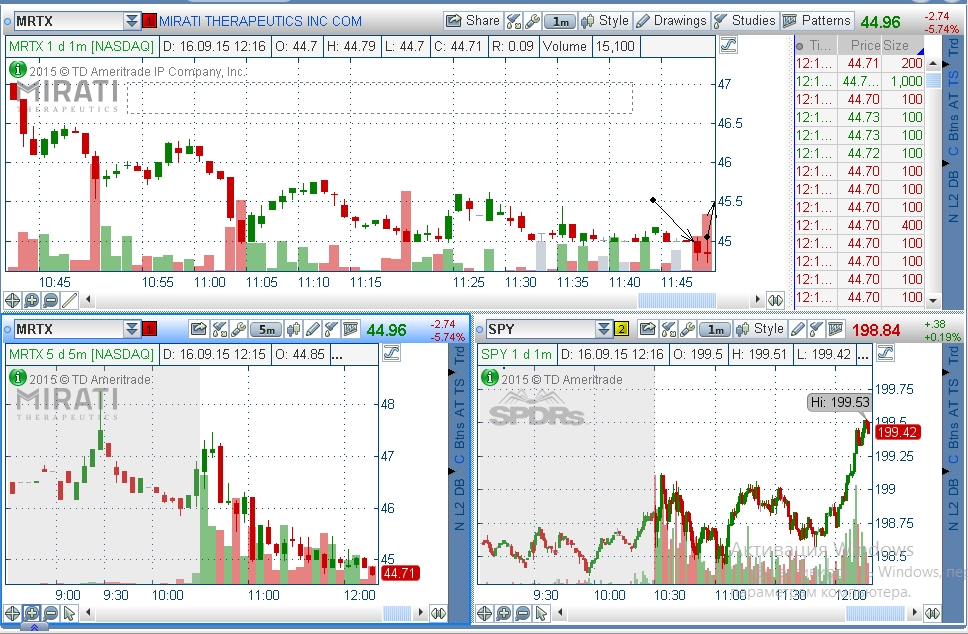
Task: Click info icon on top MRTX chart
Action: 18,70
